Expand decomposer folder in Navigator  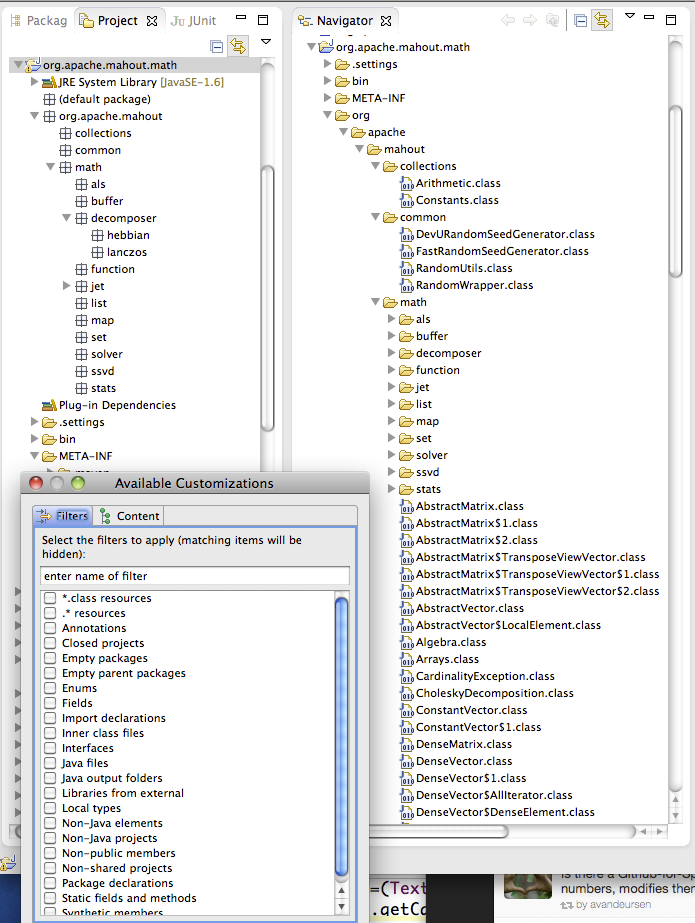click(x=391, y=353)
